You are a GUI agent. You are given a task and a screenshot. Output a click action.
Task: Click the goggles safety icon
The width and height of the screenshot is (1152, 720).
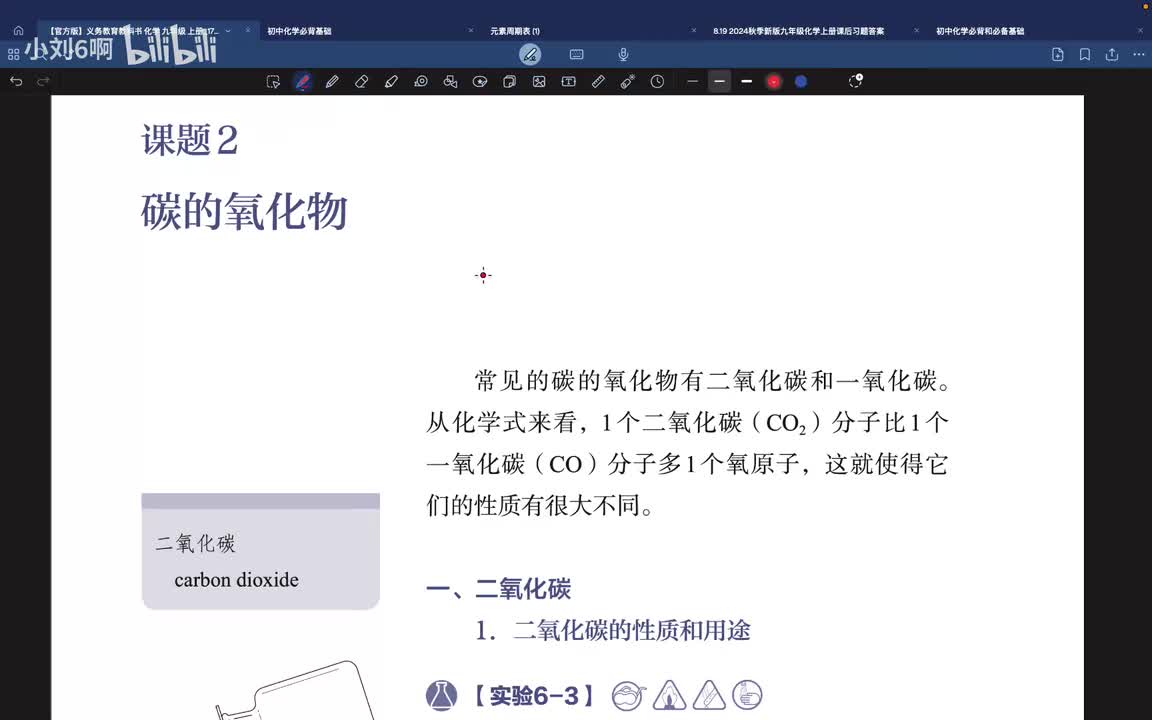pos(629,695)
